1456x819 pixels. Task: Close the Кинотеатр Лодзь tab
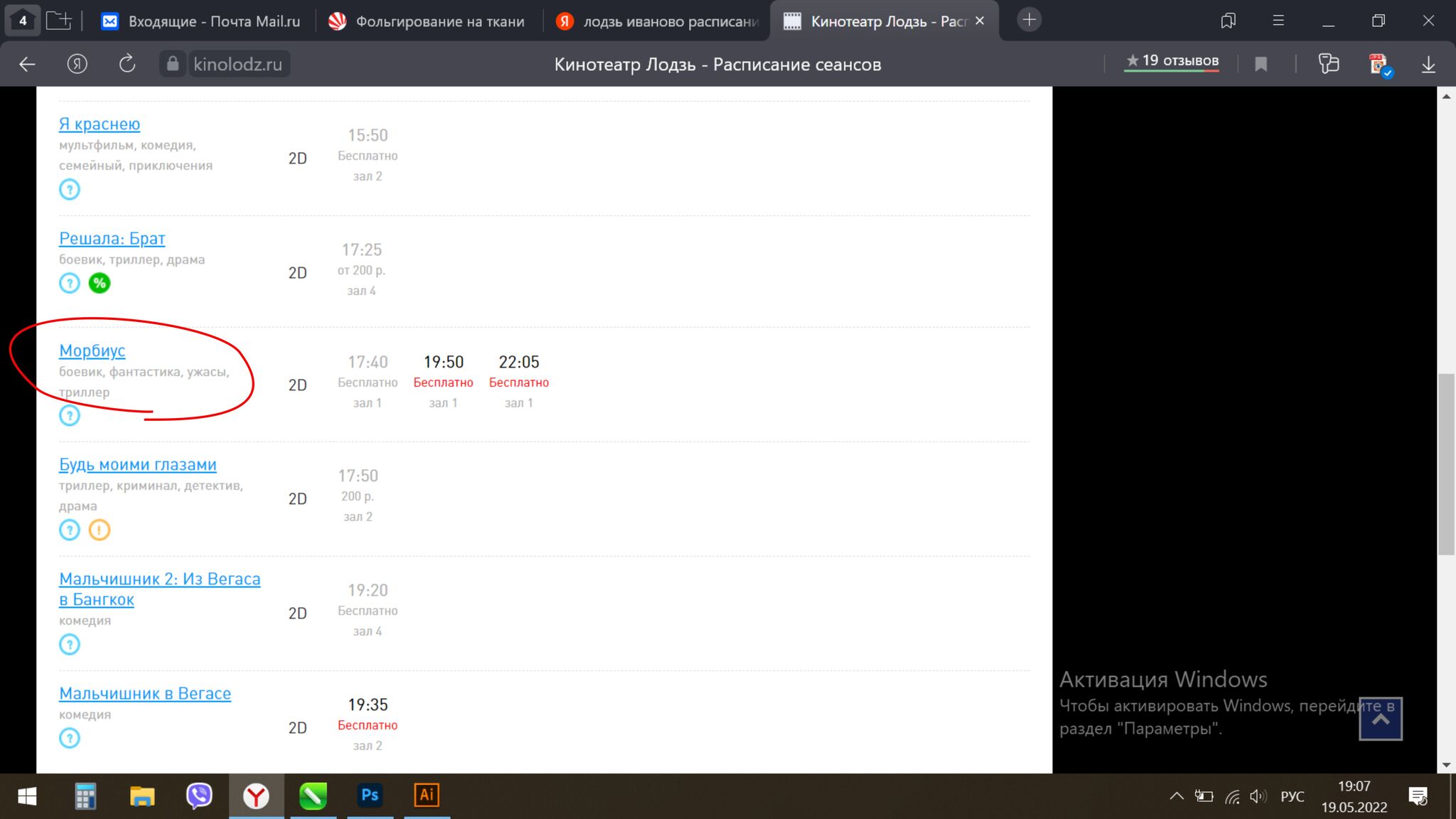pyautogui.click(x=980, y=21)
